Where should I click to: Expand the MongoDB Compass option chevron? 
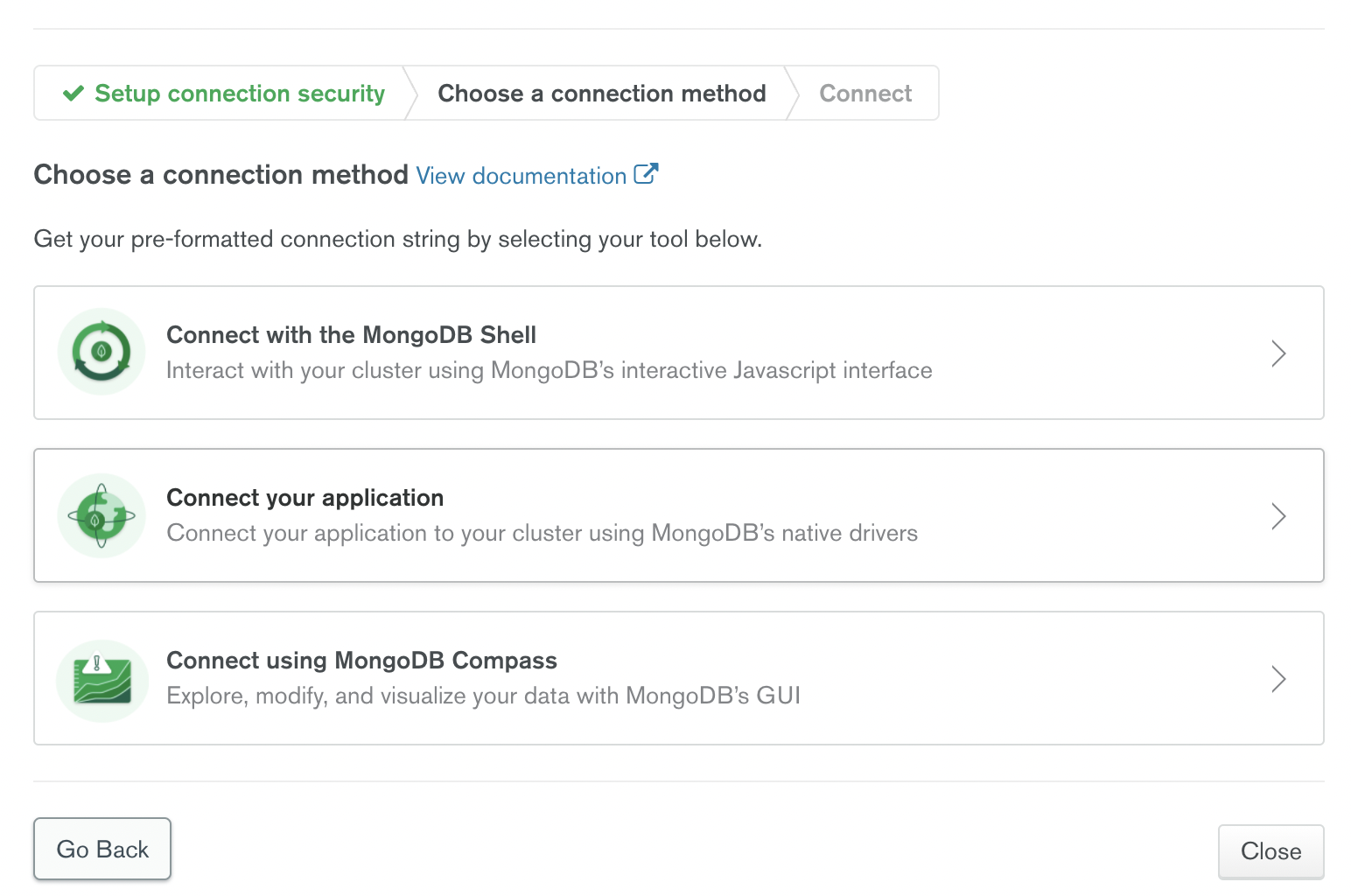pos(1278,679)
